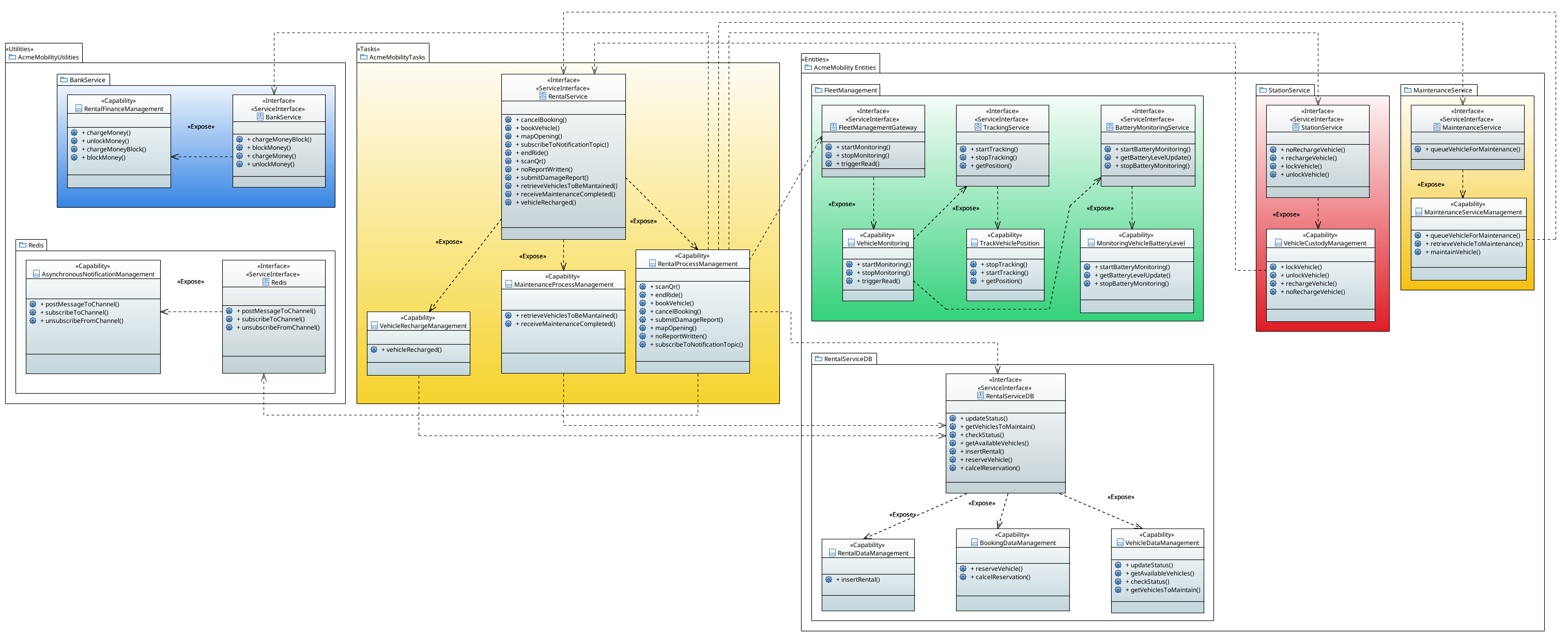
Task: Click the gear icon beside maintainVehicle()
Action: (1418, 252)
